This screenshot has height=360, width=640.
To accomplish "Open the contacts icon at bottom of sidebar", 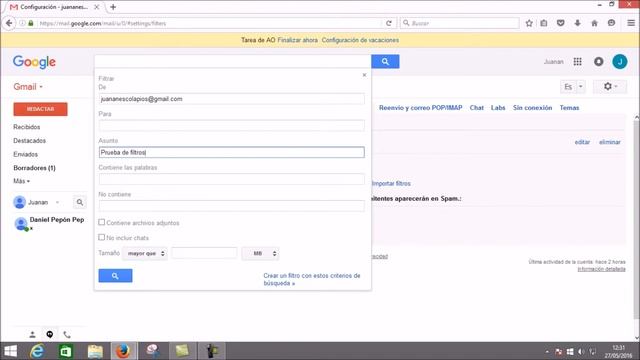I will (x=32, y=335).
